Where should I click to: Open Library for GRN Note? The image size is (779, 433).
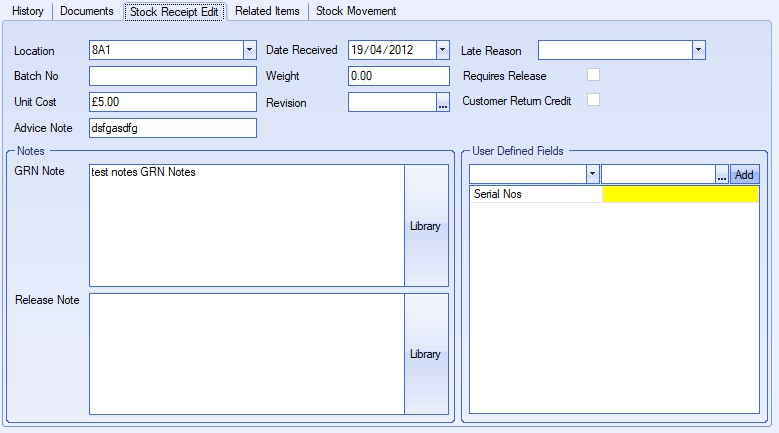[x=425, y=226]
